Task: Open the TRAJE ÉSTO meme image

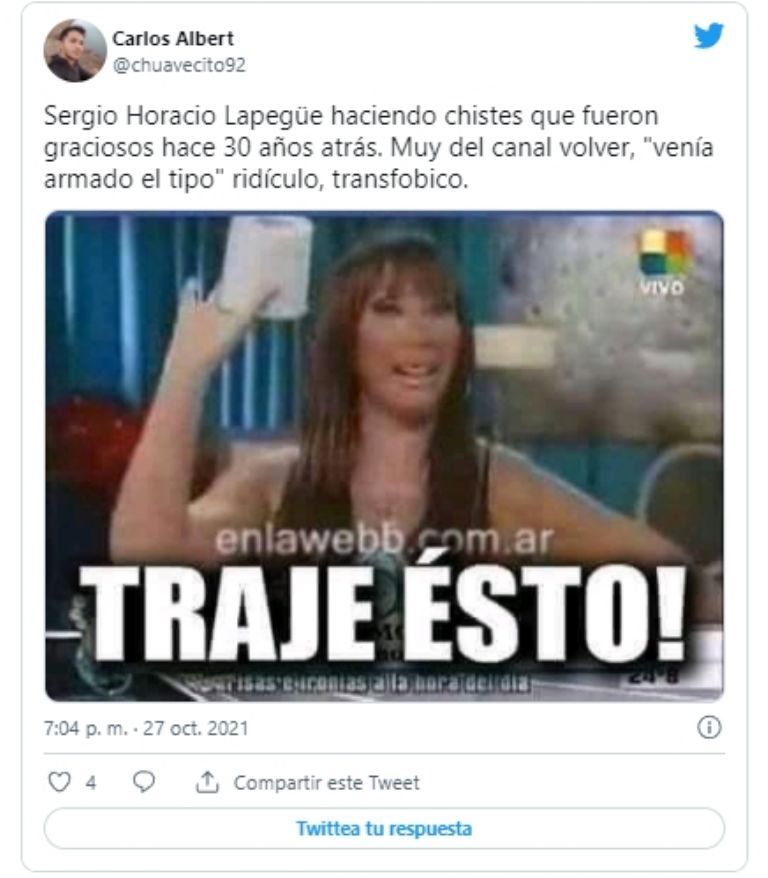Action: [384, 456]
